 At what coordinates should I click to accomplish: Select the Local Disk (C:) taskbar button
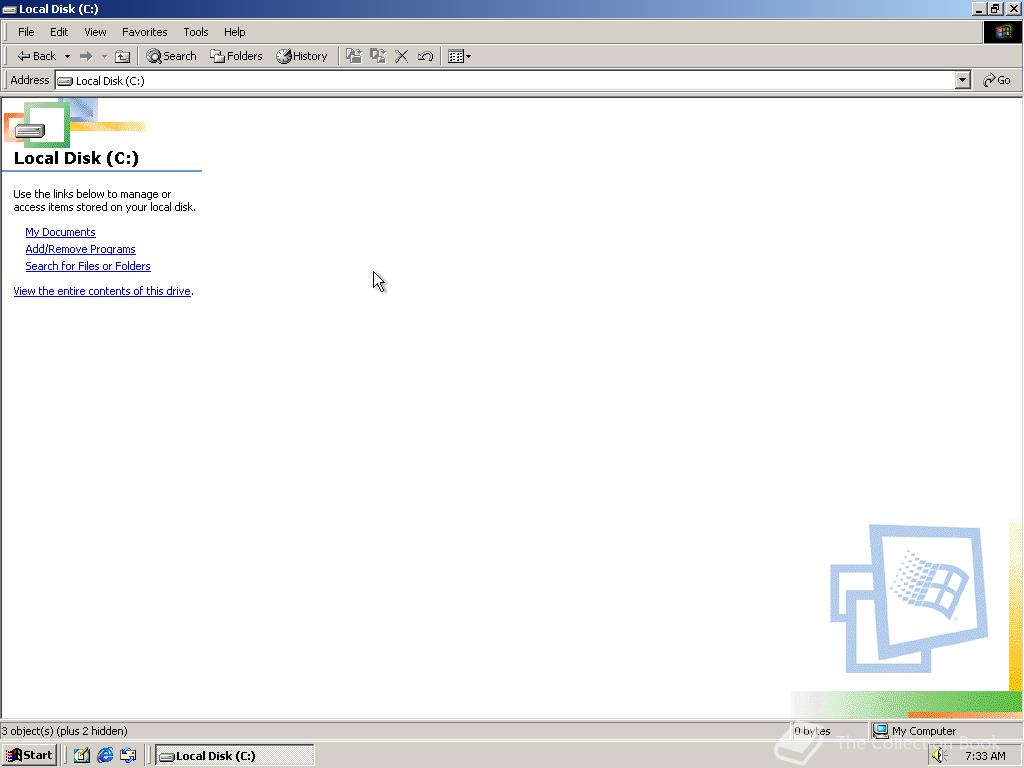point(234,756)
